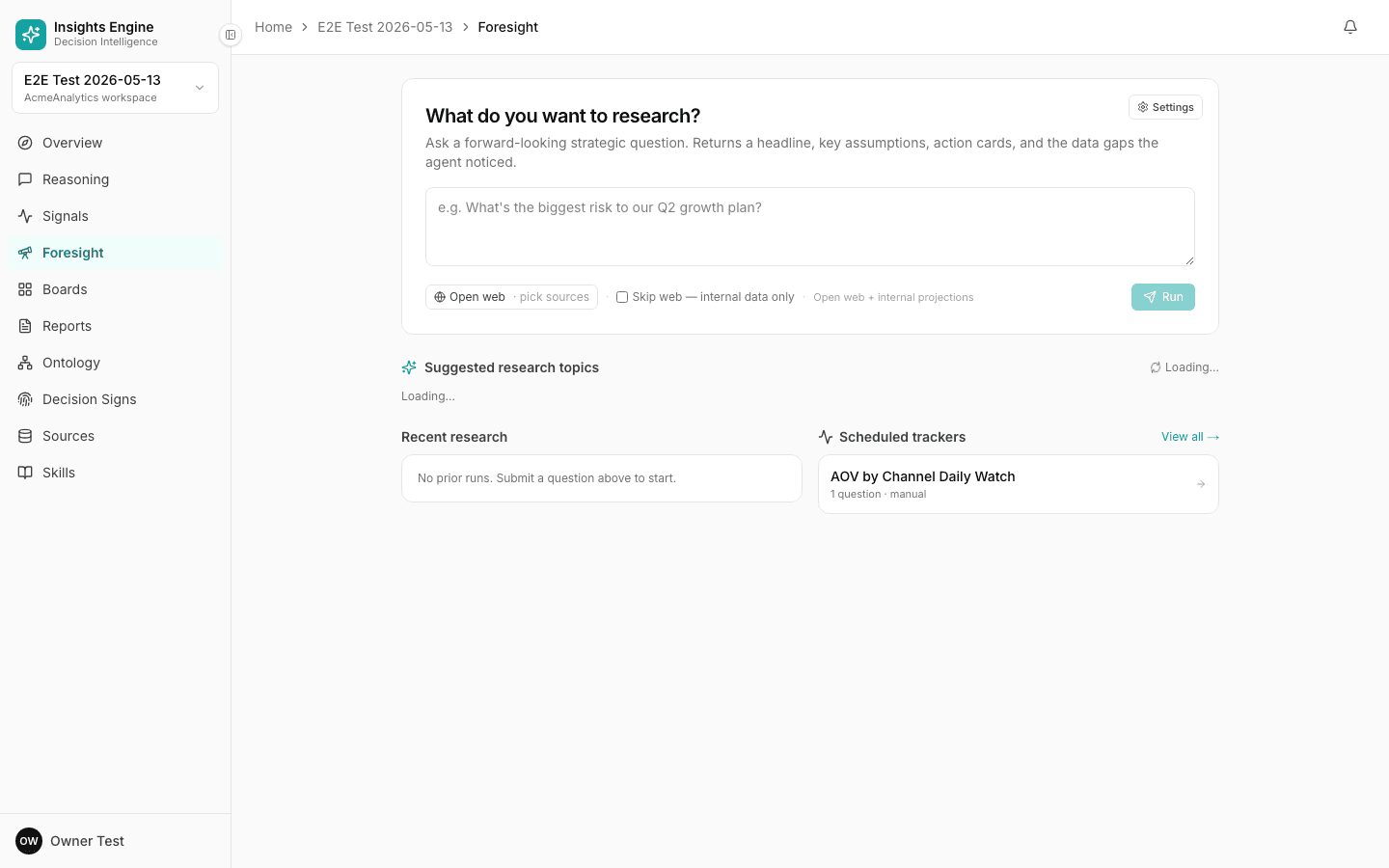
Task: Click the Decision Signs fingerprint icon
Action: [x=25, y=399]
